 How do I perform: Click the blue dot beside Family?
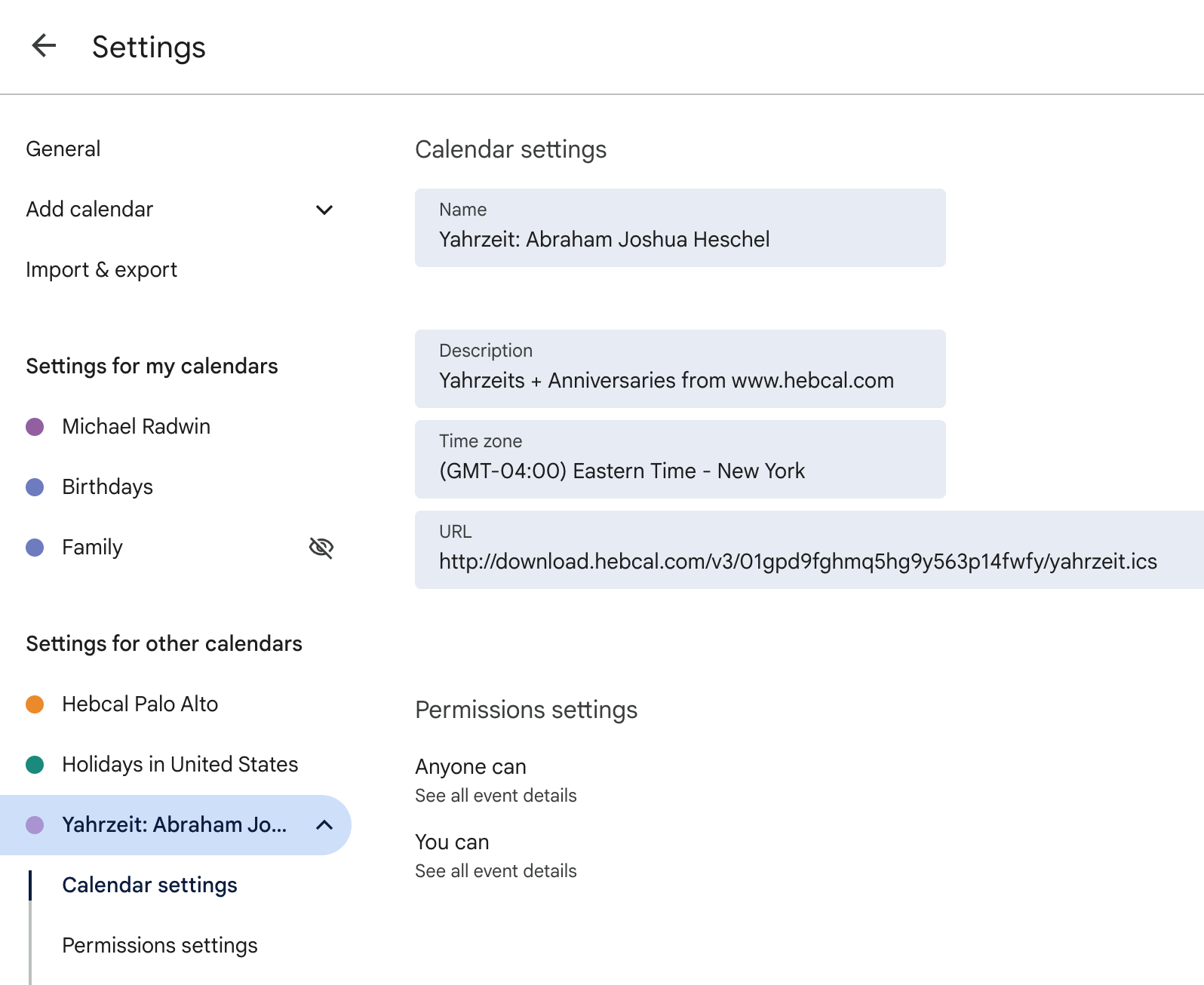click(35, 548)
